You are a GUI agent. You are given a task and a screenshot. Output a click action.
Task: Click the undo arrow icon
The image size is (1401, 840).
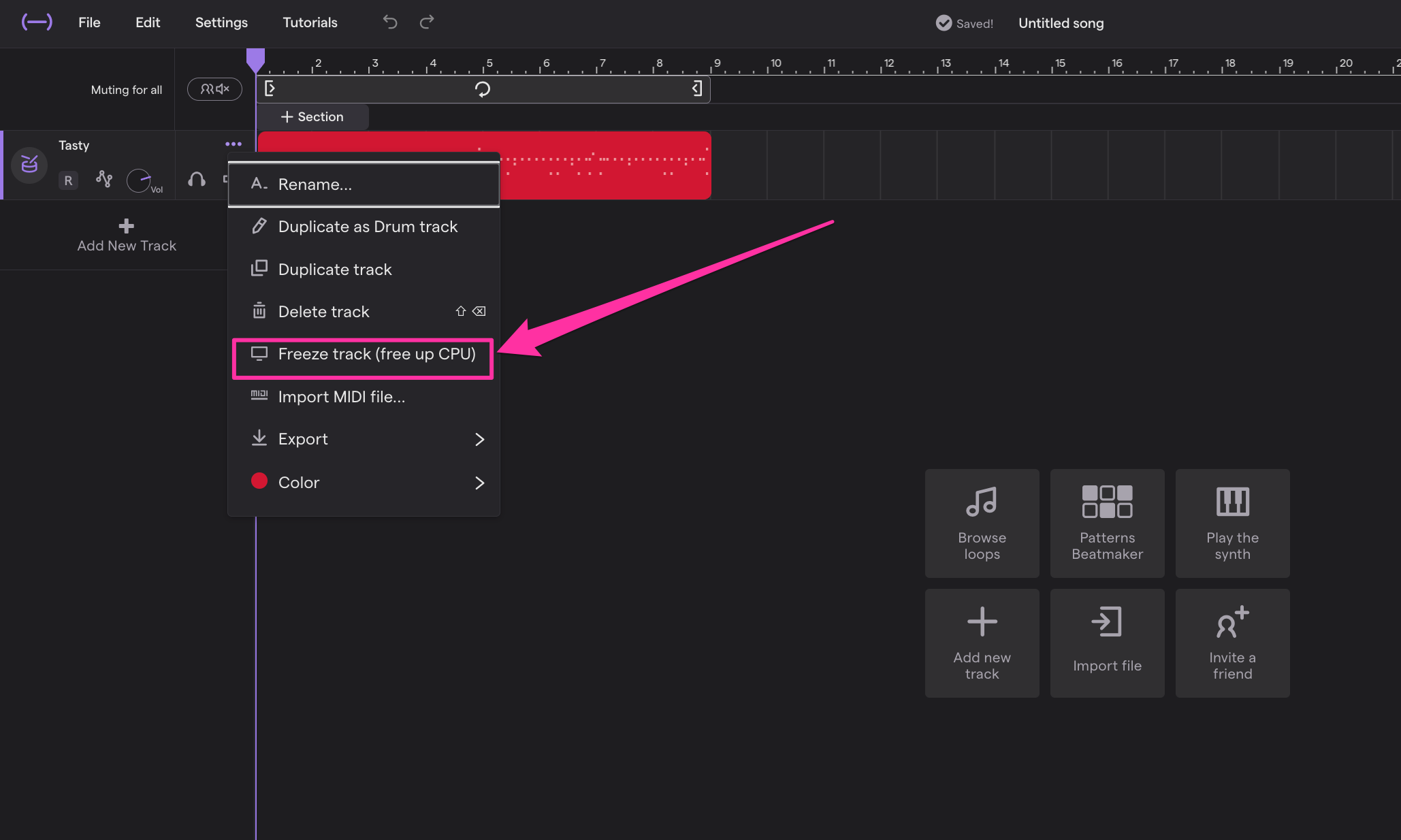click(389, 22)
